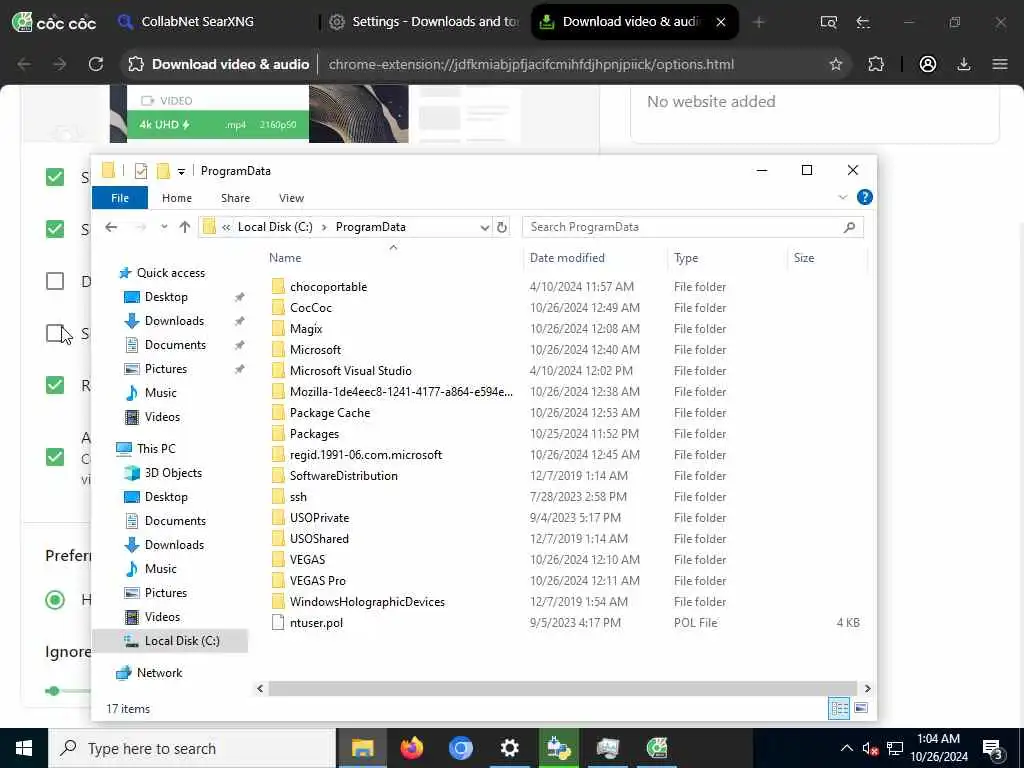Select the ntuser.pol file
The image size is (1024, 768).
[x=316, y=623]
